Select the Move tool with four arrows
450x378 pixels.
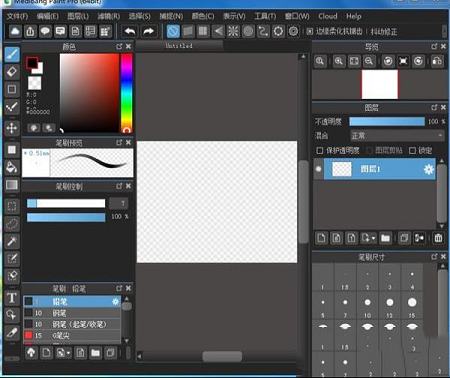coord(12,128)
